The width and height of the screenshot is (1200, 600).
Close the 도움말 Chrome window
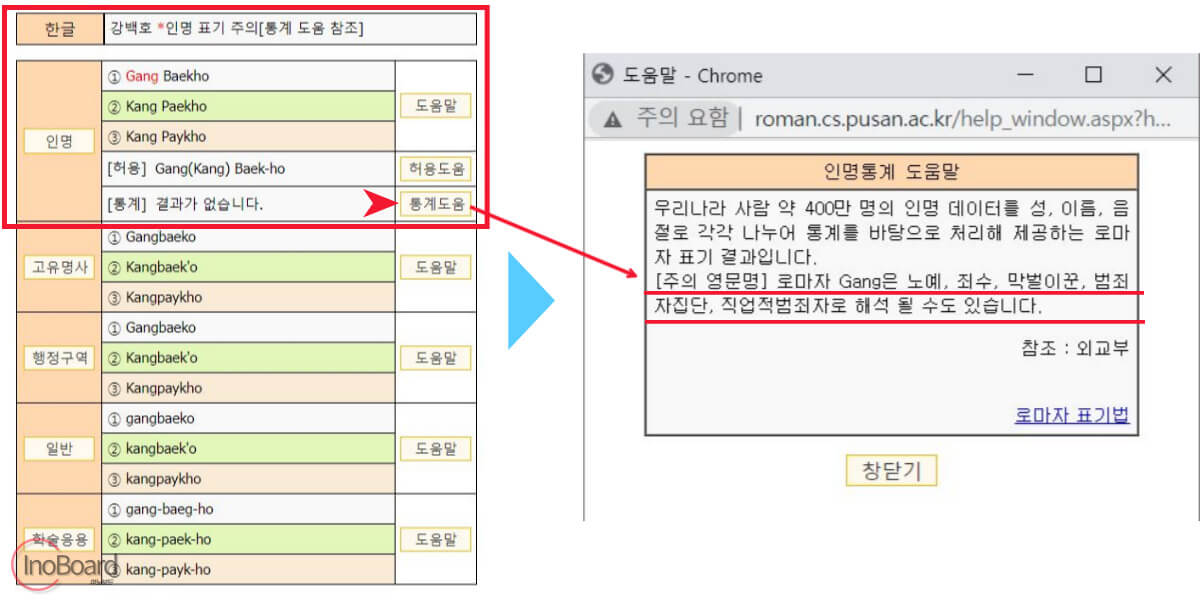pyautogui.click(x=1163, y=75)
